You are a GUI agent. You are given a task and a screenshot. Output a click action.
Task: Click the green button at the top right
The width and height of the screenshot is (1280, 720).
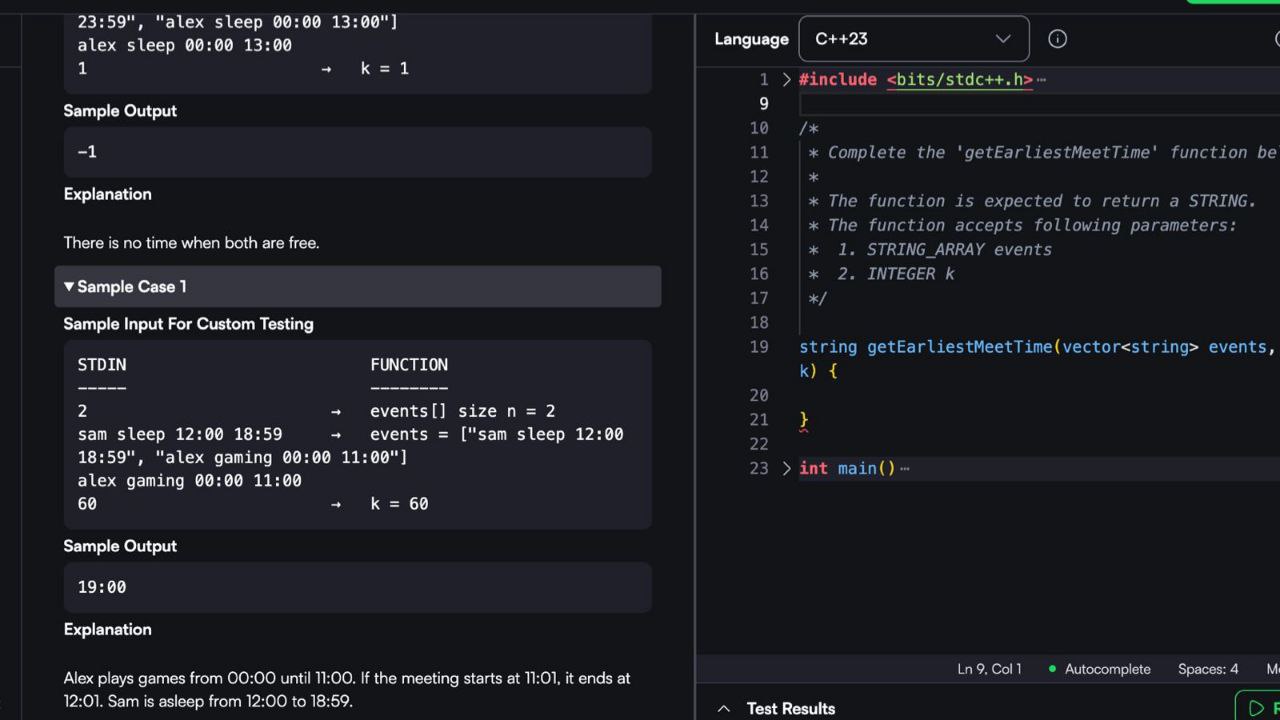pyautogui.click(x=1232, y=2)
